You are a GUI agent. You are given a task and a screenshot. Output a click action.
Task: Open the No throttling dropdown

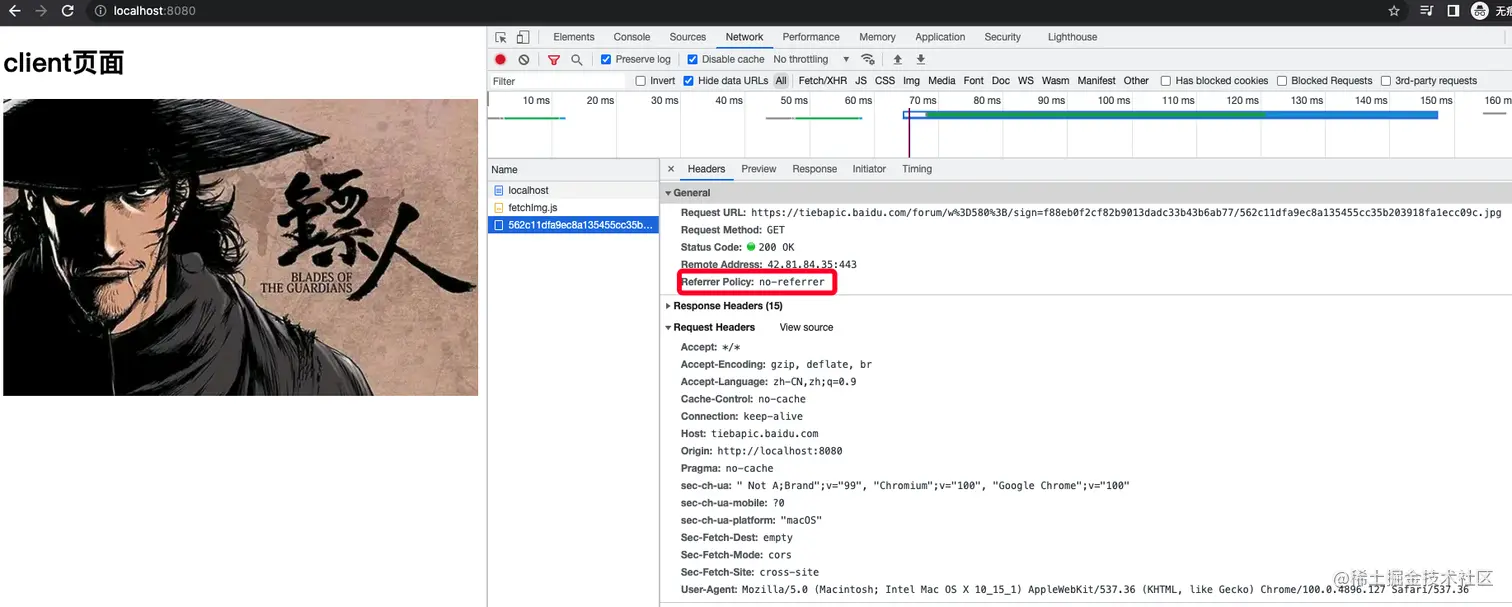811,59
